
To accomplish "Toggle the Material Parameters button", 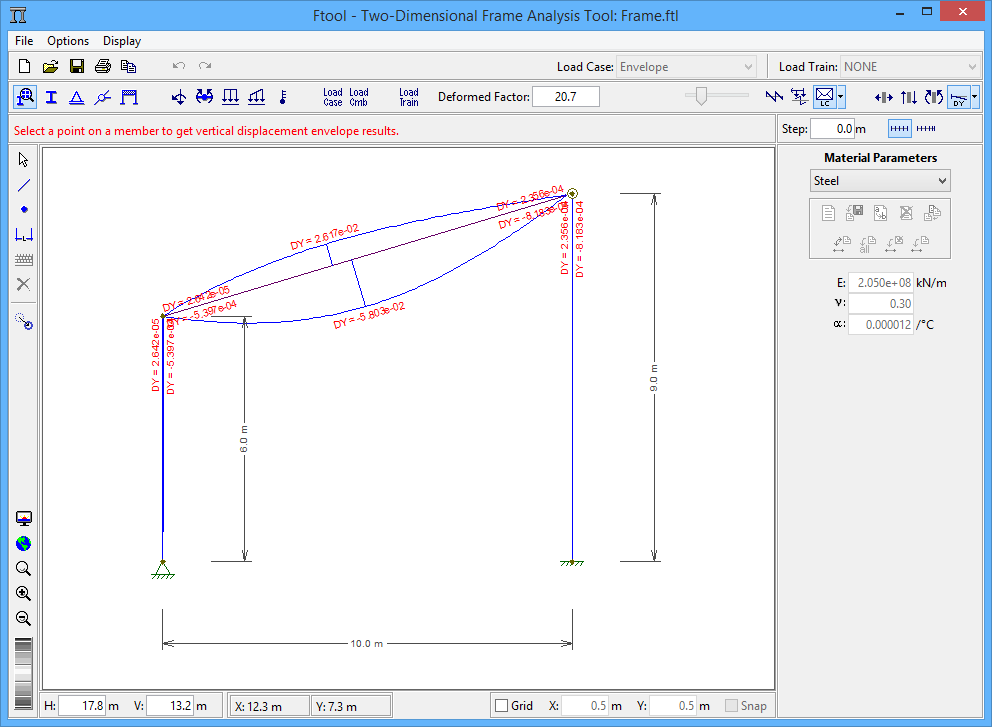I will pos(24,97).
